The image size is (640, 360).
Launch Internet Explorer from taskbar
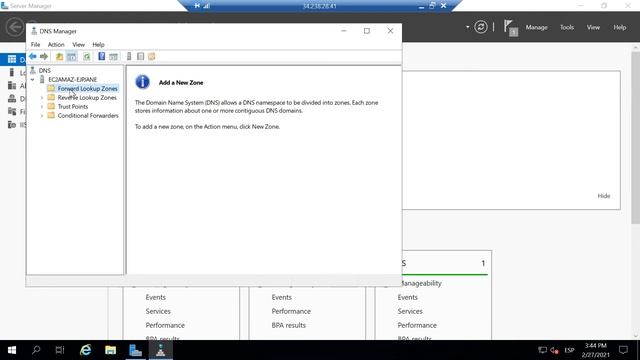click(85, 350)
